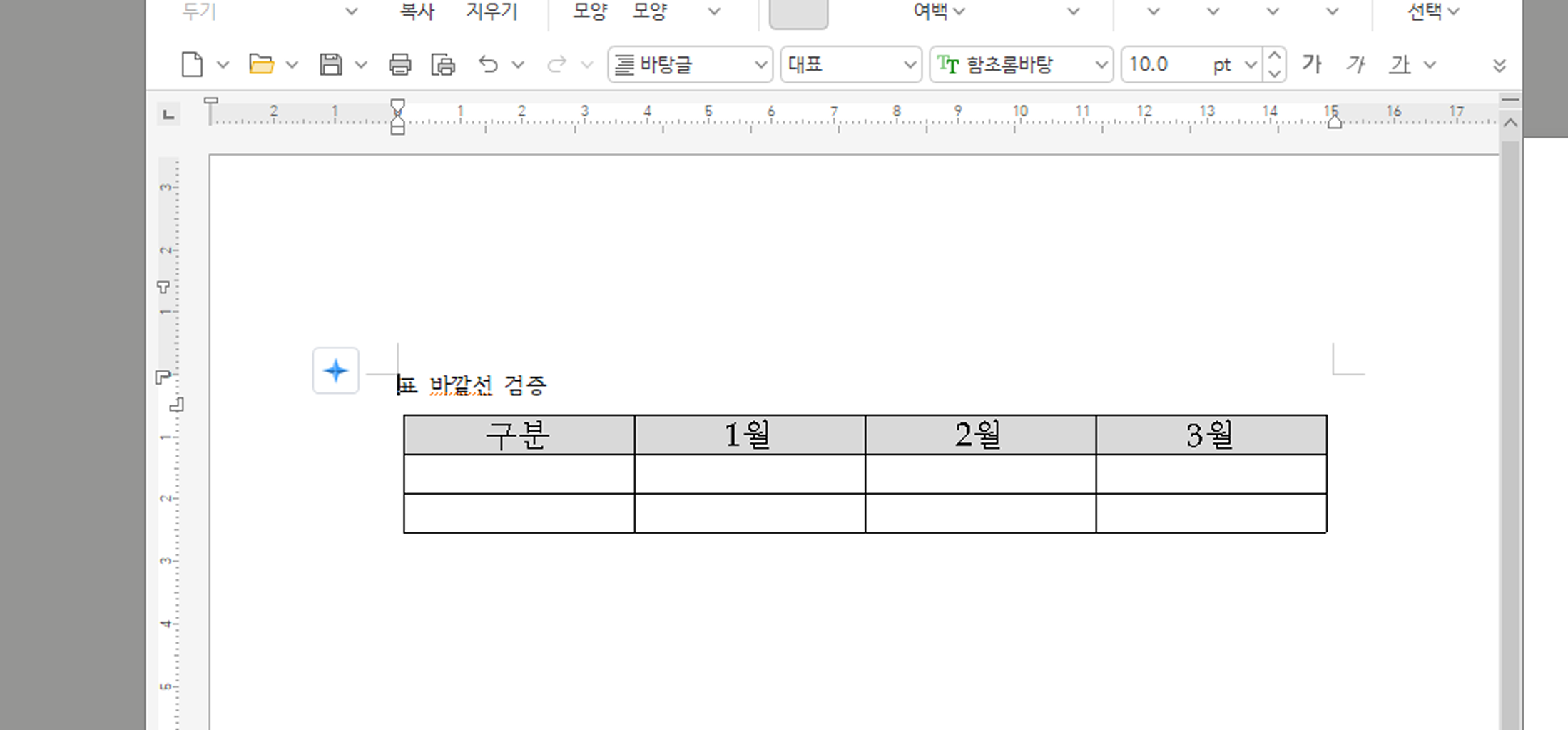The image size is (1568, 730).
Task: Decrease font size with down stepper
Action: pyautogui.click(x=1274, y=74)
